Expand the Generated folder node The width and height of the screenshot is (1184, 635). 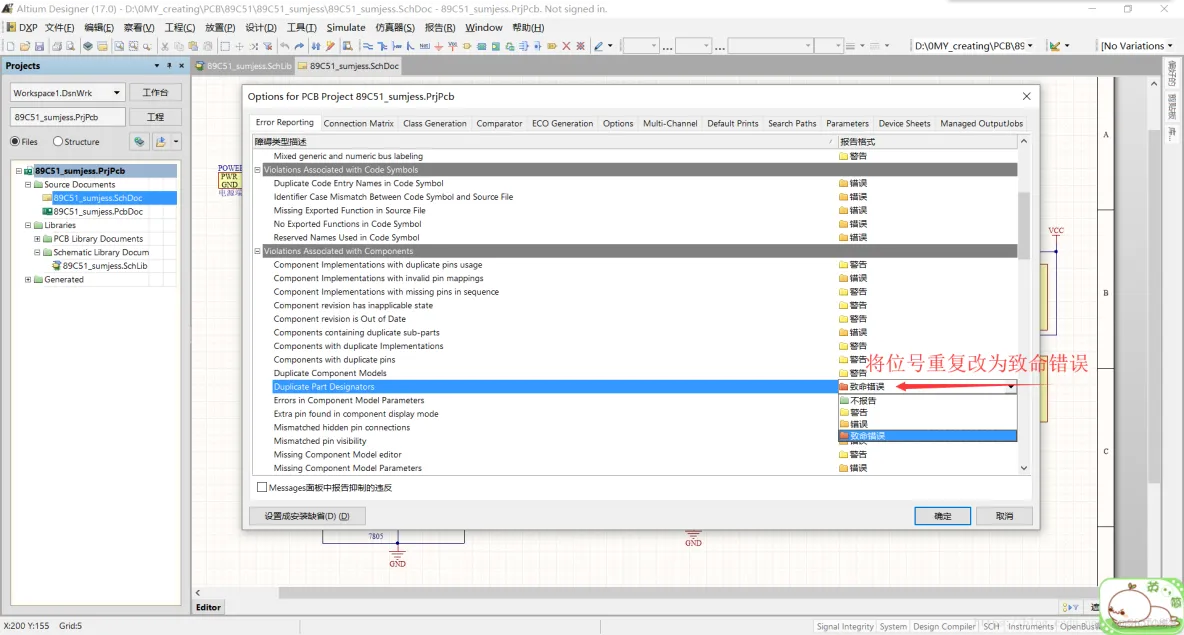[x=28, y=279]
